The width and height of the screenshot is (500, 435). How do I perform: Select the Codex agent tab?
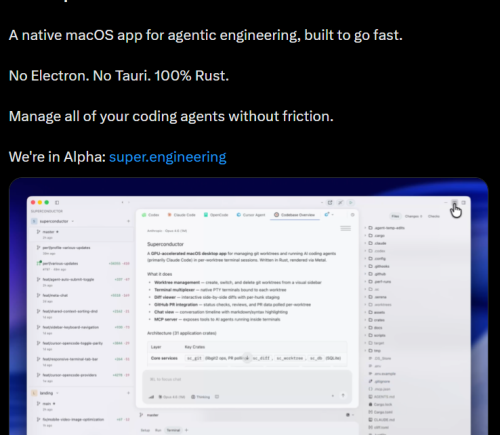[151, 215]
